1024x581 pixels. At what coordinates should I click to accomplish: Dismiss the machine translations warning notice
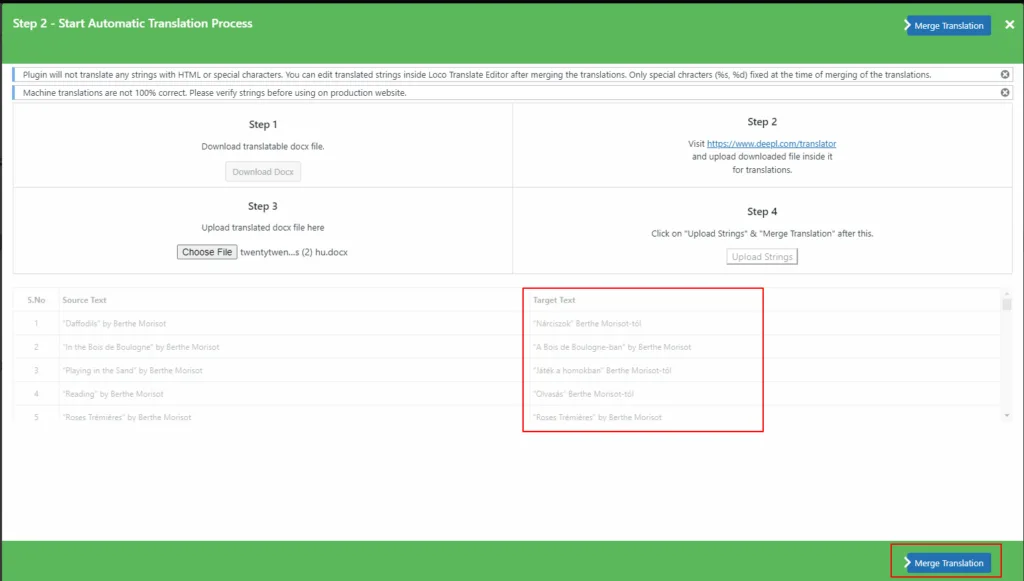1005,93
